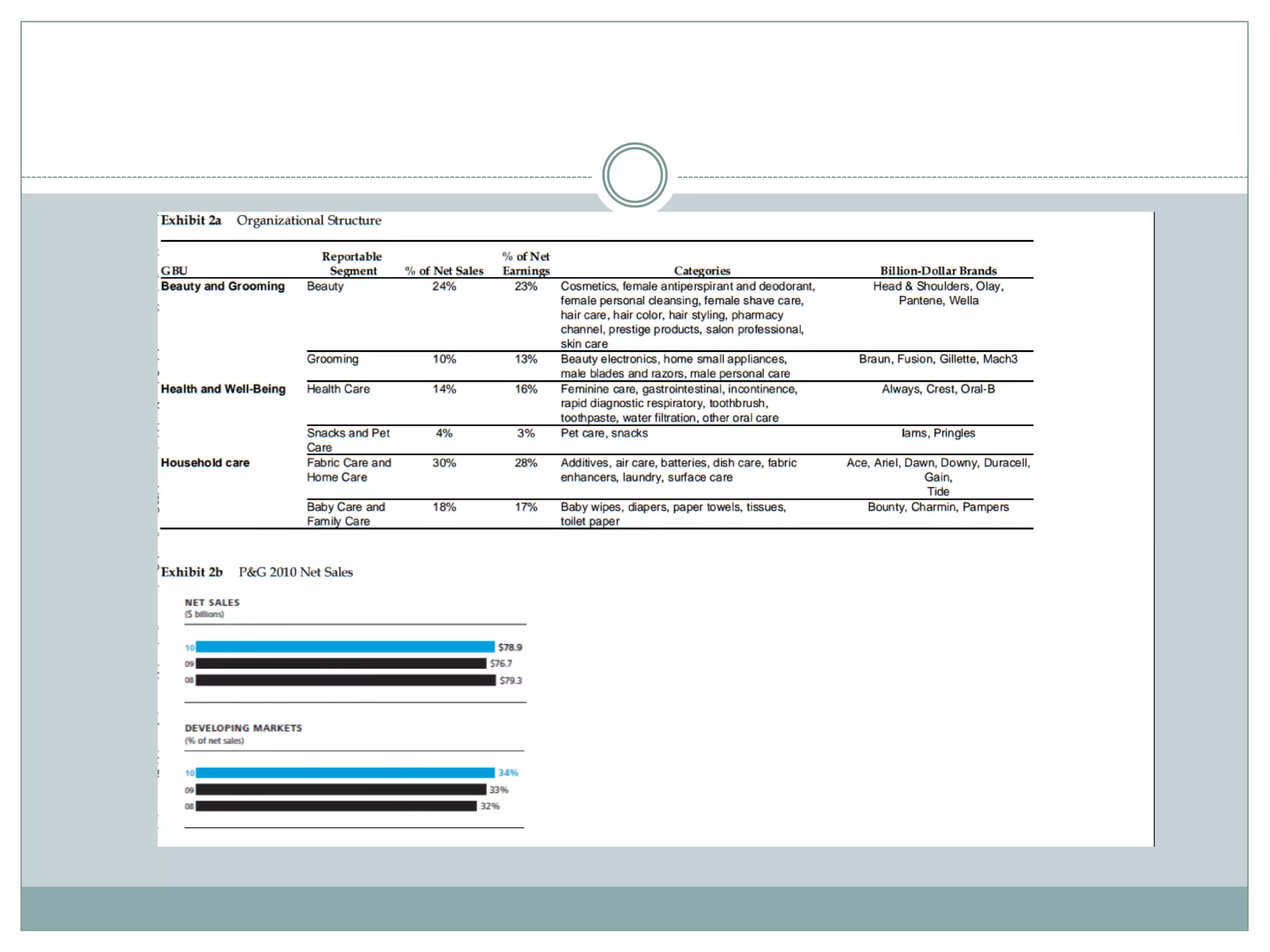Click the 'Braun, Fusion, Gillette, Mach3' brands cell
The height and width of the screenshot is (952, 1270).
938,359
